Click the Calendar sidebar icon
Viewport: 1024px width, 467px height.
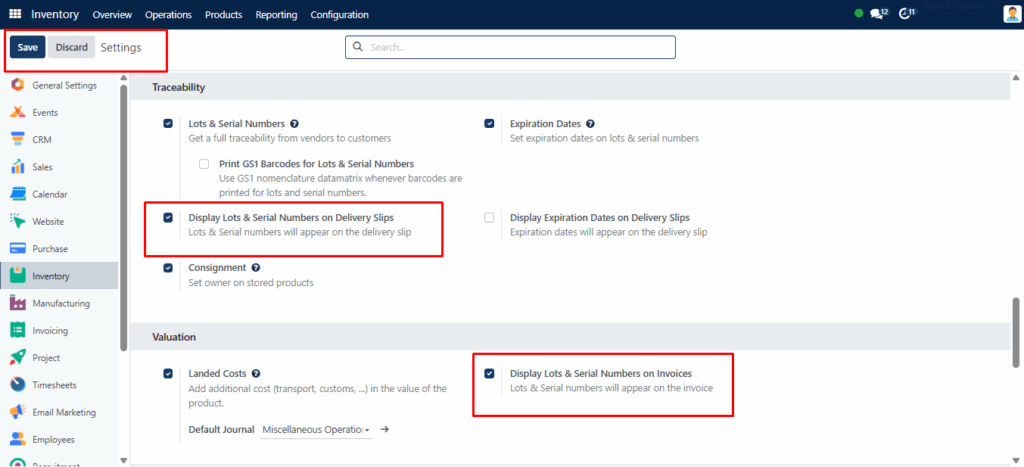point(18,194)
